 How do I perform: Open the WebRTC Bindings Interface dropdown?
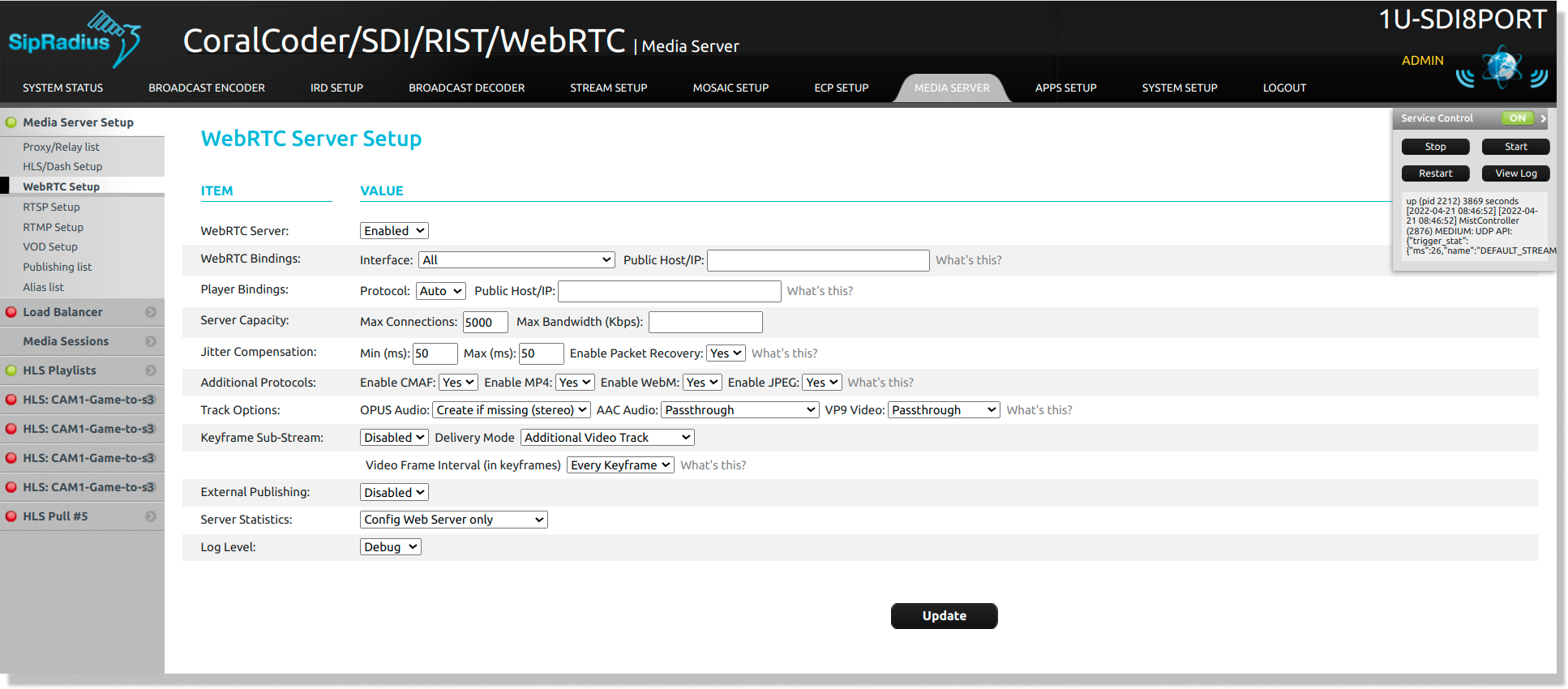516,260
